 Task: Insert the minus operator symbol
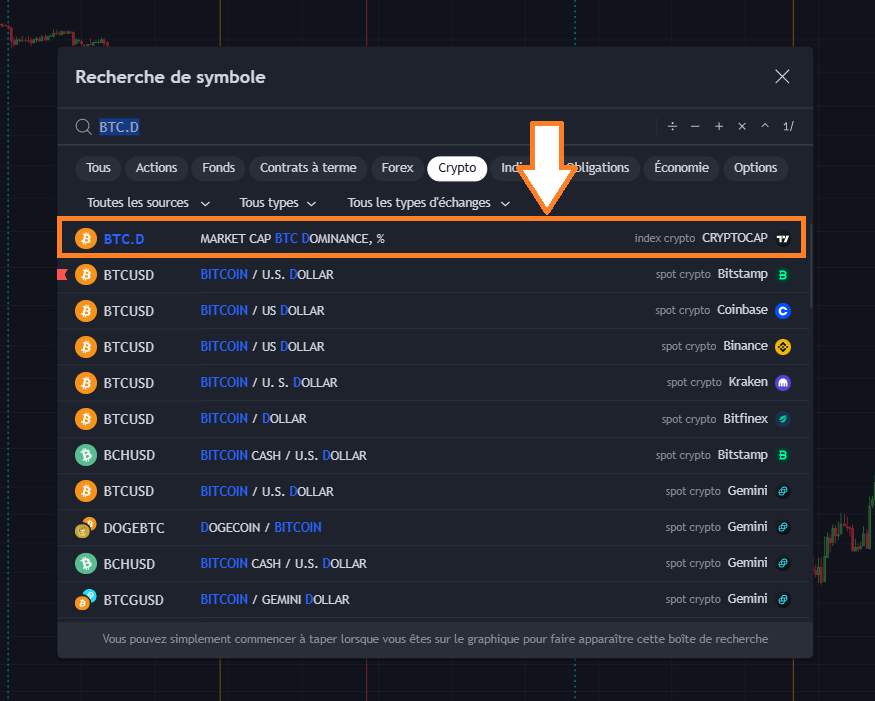click(695, 127)
